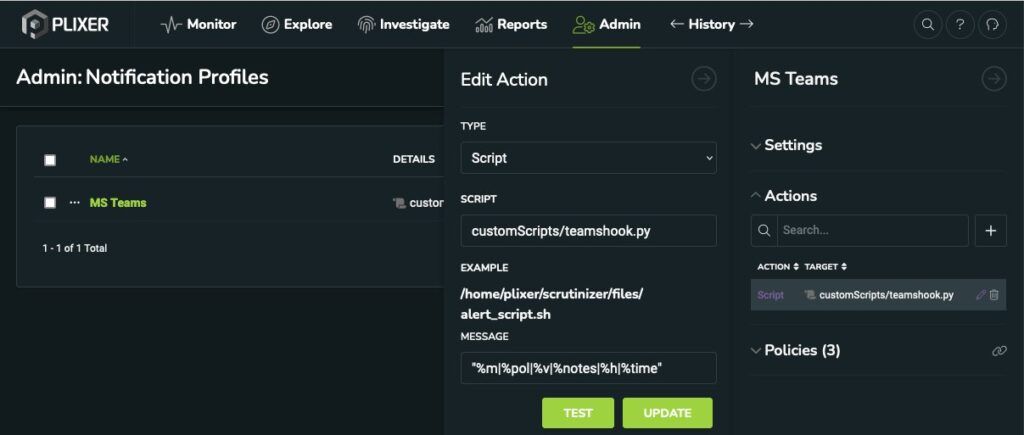This screenshot has height=435, width=1024.
Task: Click the Policies link icon
Action: pos(999,351)
